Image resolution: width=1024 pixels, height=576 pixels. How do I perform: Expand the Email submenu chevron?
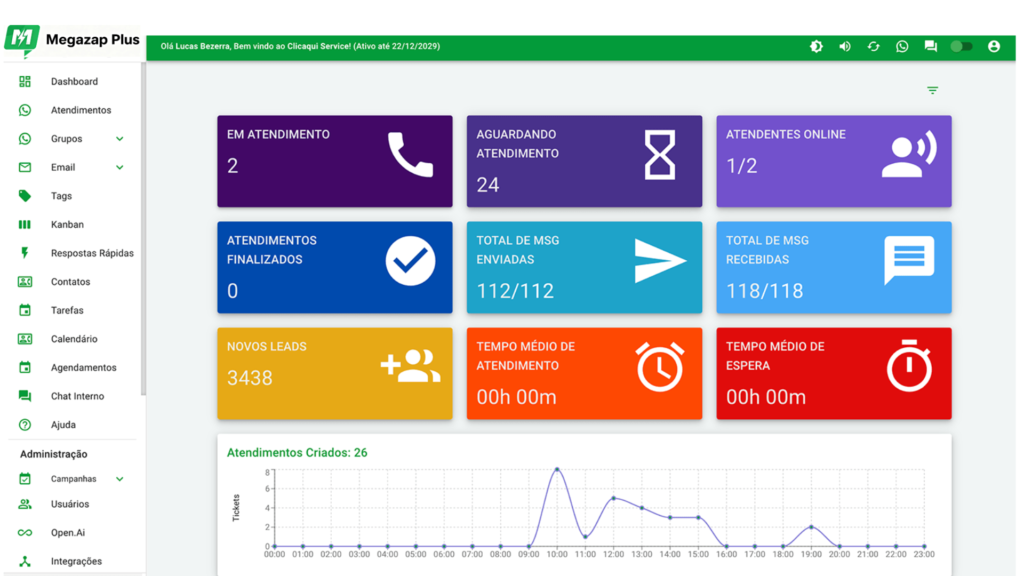[x=119, y=167]
